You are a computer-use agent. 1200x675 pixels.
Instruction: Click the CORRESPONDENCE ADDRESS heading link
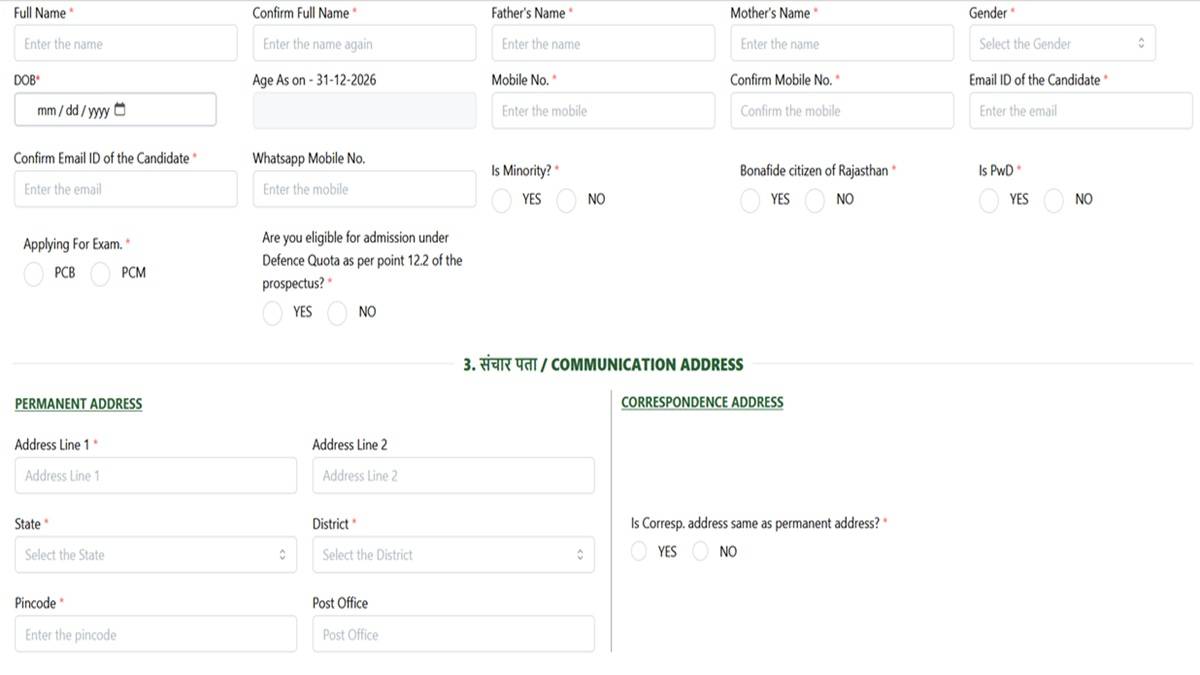[x=703, y=401]
